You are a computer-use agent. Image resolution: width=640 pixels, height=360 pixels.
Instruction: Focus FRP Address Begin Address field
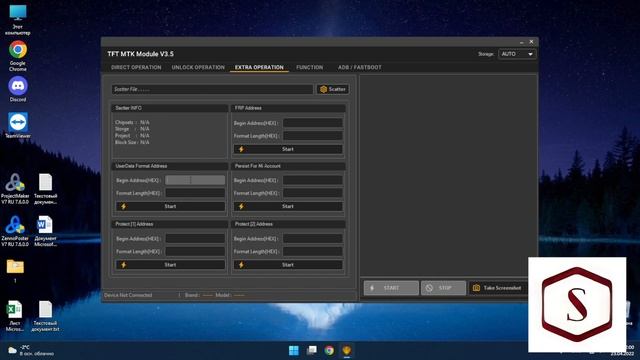(x=313, y=123)
